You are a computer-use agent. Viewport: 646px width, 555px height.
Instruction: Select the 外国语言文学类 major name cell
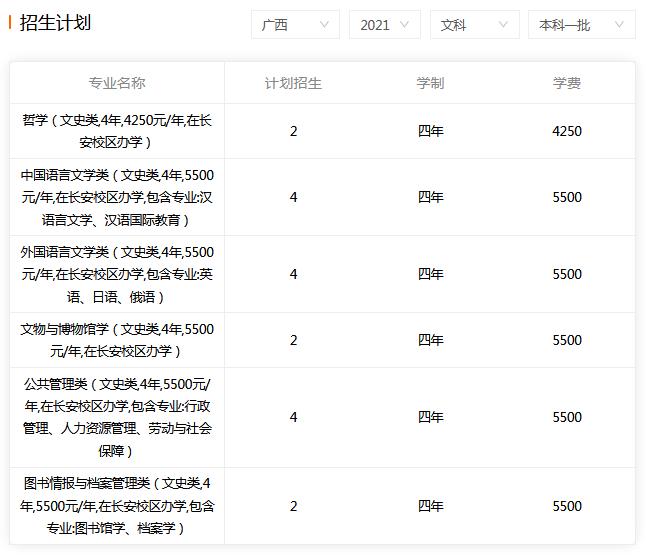117,274
